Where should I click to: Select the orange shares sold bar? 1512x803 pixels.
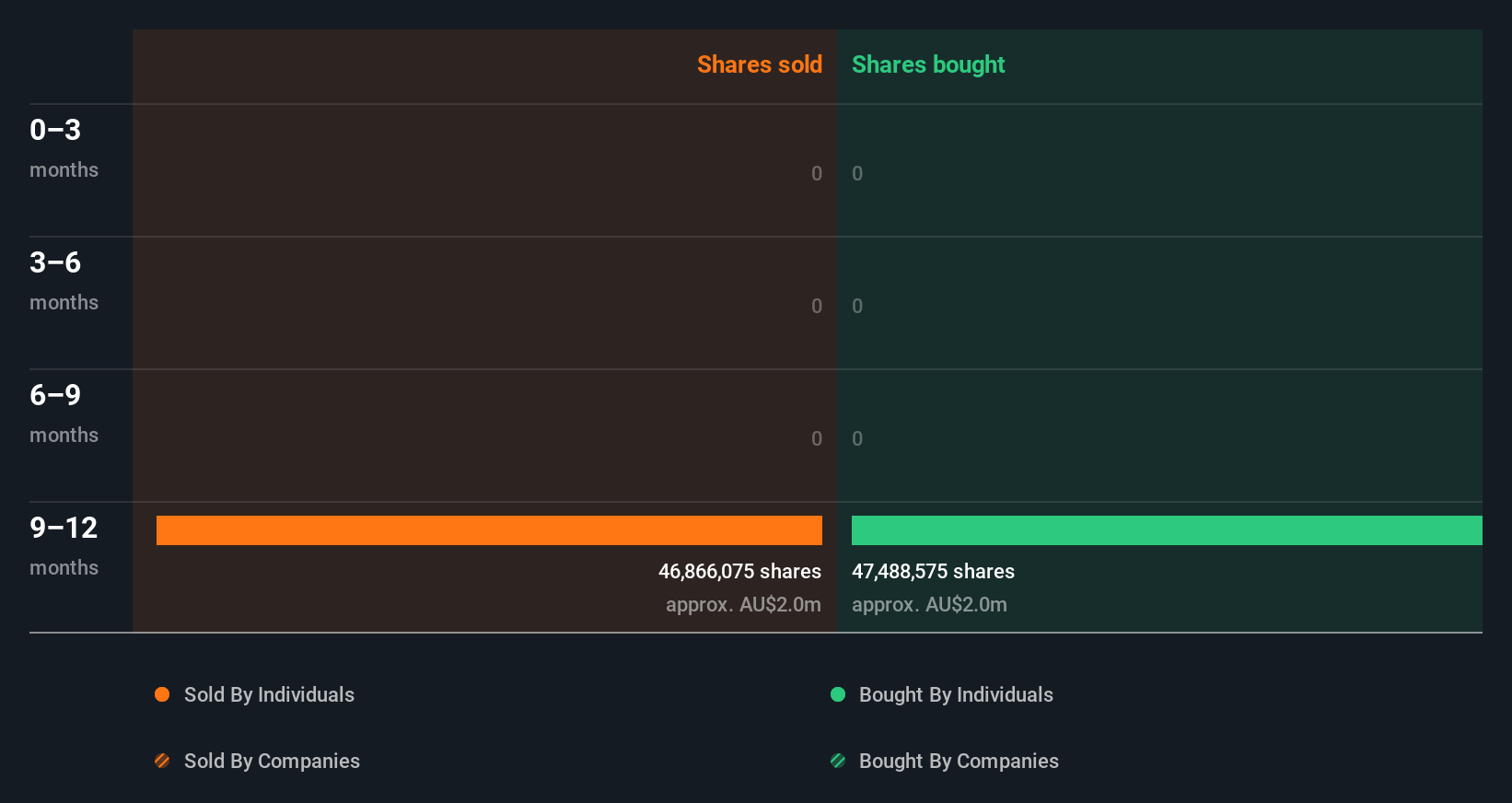[x=489, y=530]
